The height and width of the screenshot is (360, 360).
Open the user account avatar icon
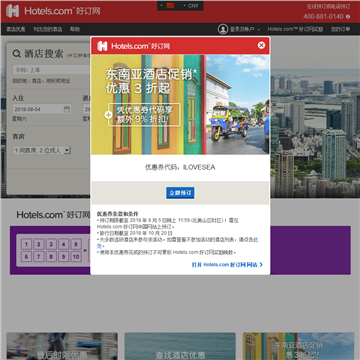[x=223, y=29]
